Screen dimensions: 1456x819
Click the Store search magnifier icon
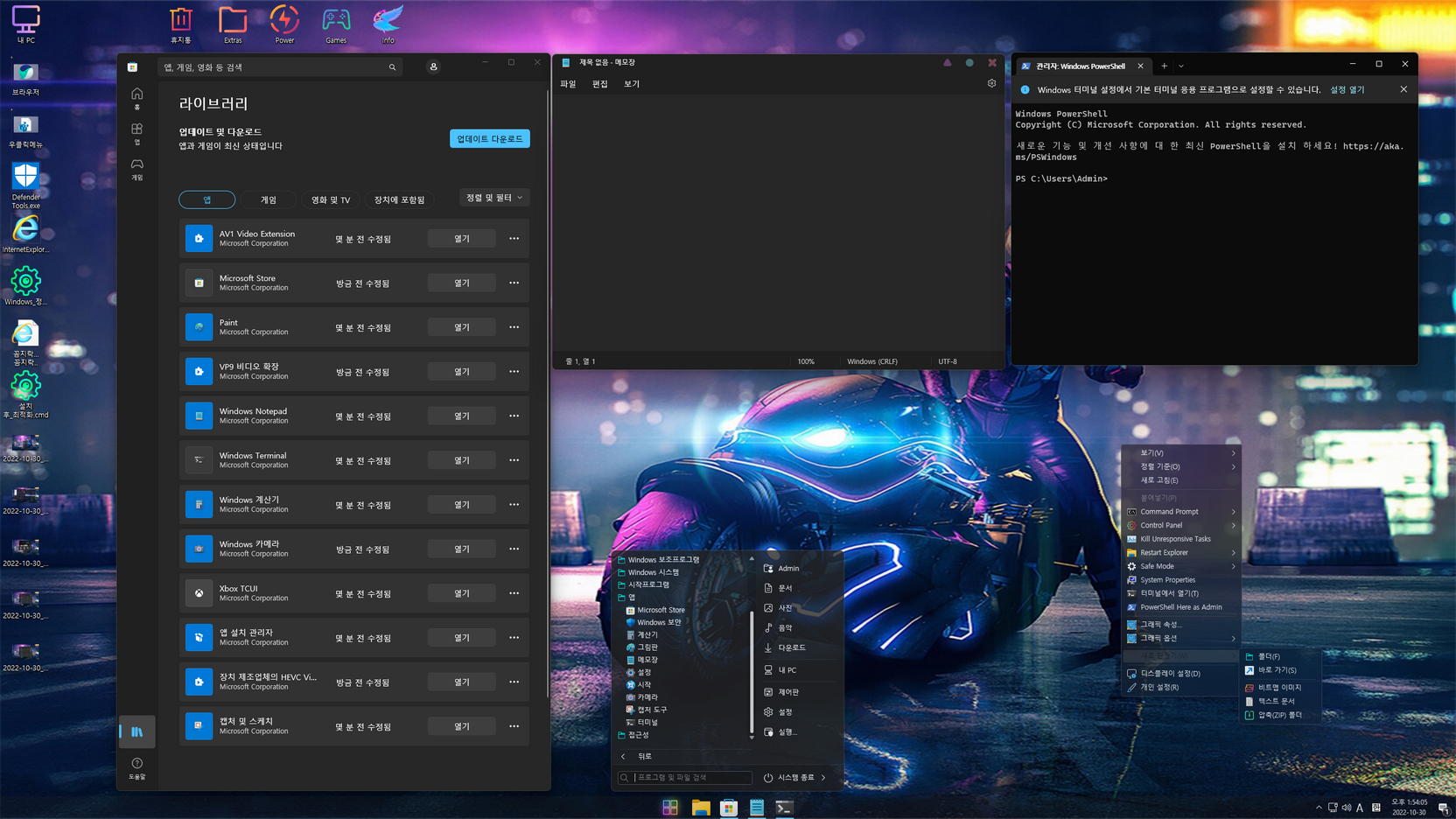pos(392,67)
